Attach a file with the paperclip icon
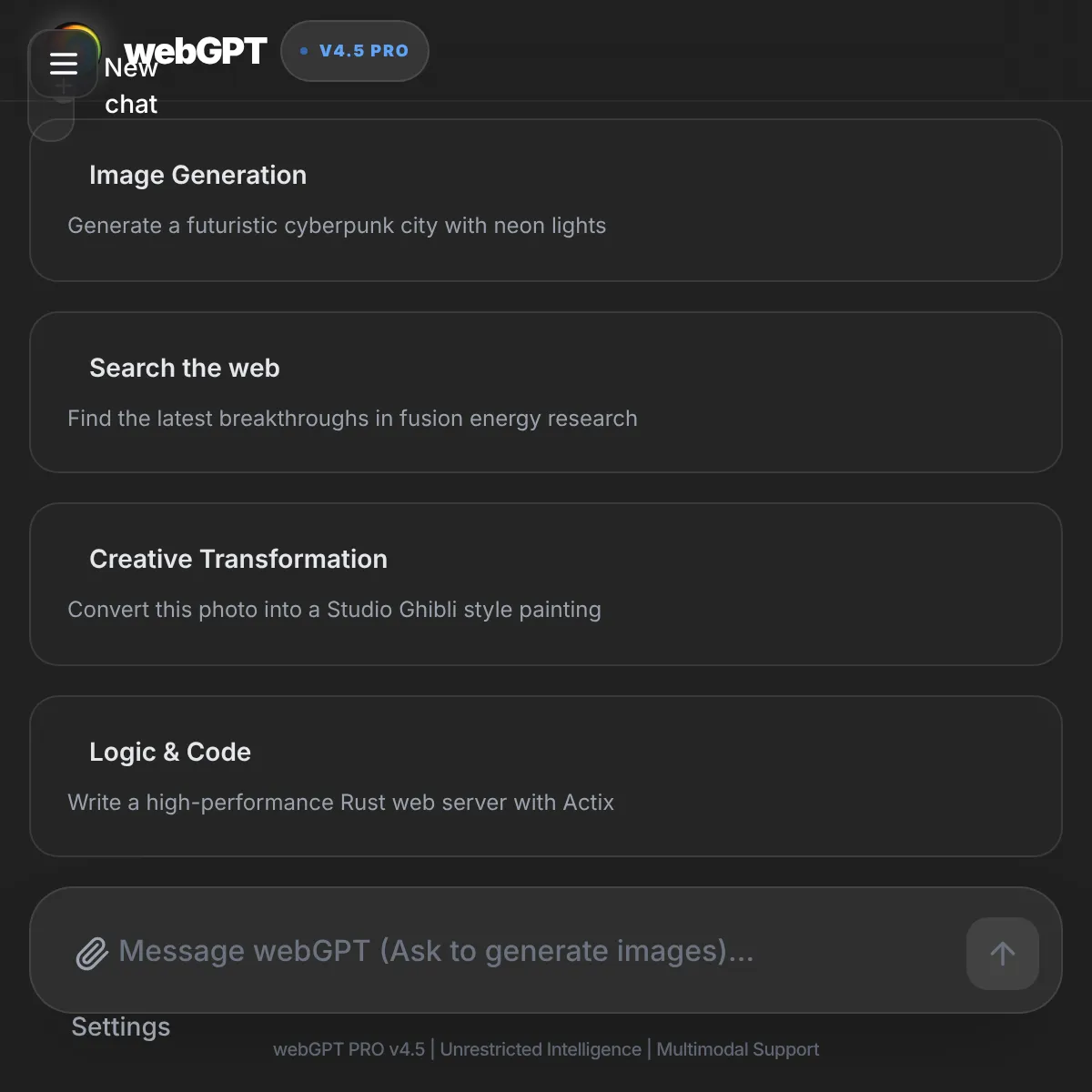Screen dimensions: 1092x1092 tap(91, 953)
